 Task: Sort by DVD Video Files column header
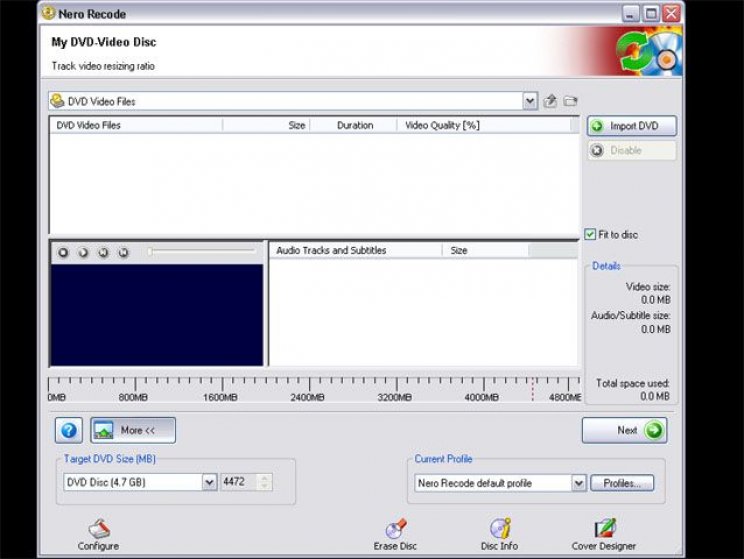tap(136, 125)
